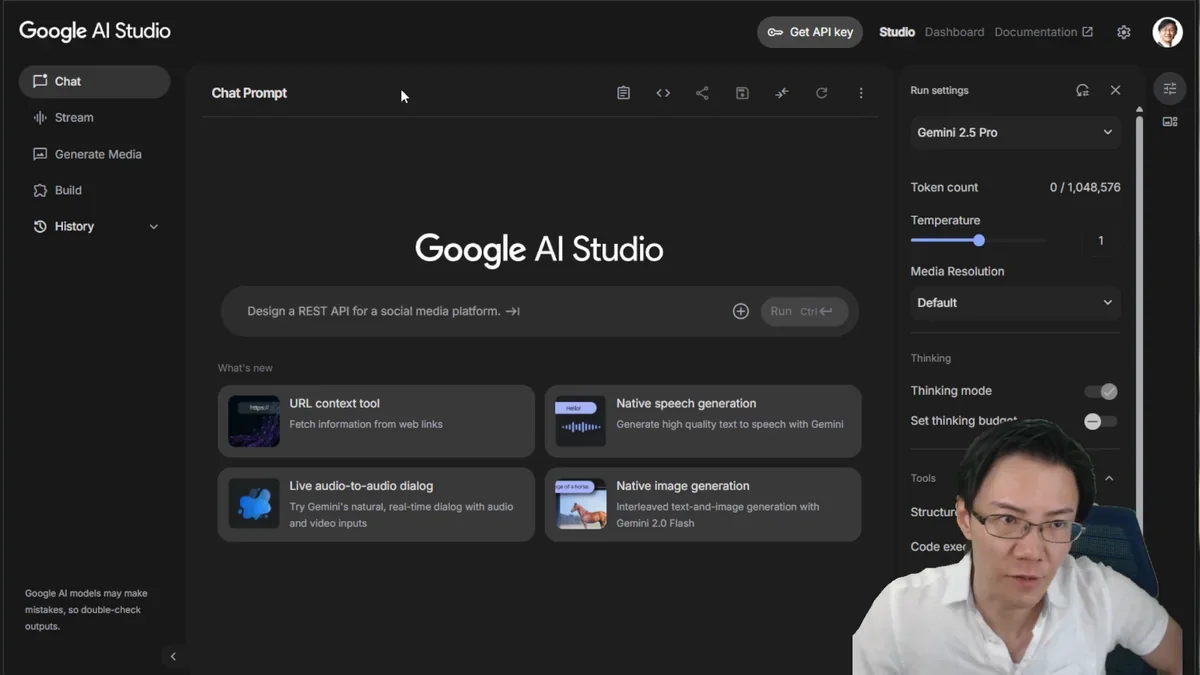Switch to the Studio tab

[x=897, y=32]
